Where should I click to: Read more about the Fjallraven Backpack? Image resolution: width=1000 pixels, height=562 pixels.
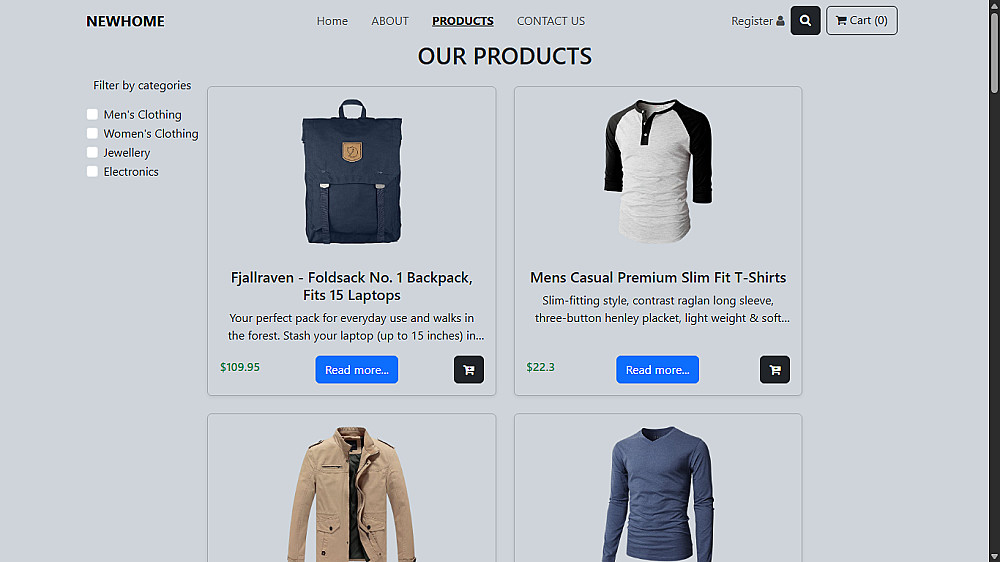[357, 370]
